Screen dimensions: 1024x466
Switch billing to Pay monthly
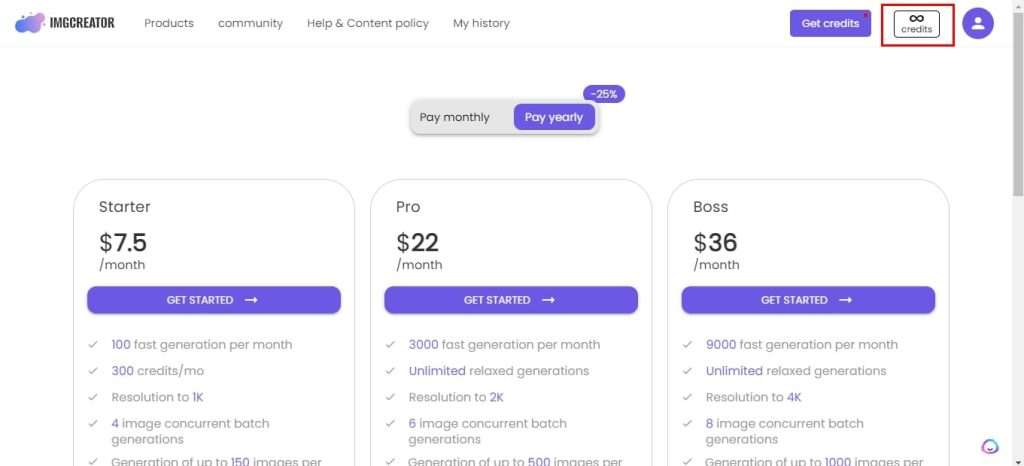(455, 117)
